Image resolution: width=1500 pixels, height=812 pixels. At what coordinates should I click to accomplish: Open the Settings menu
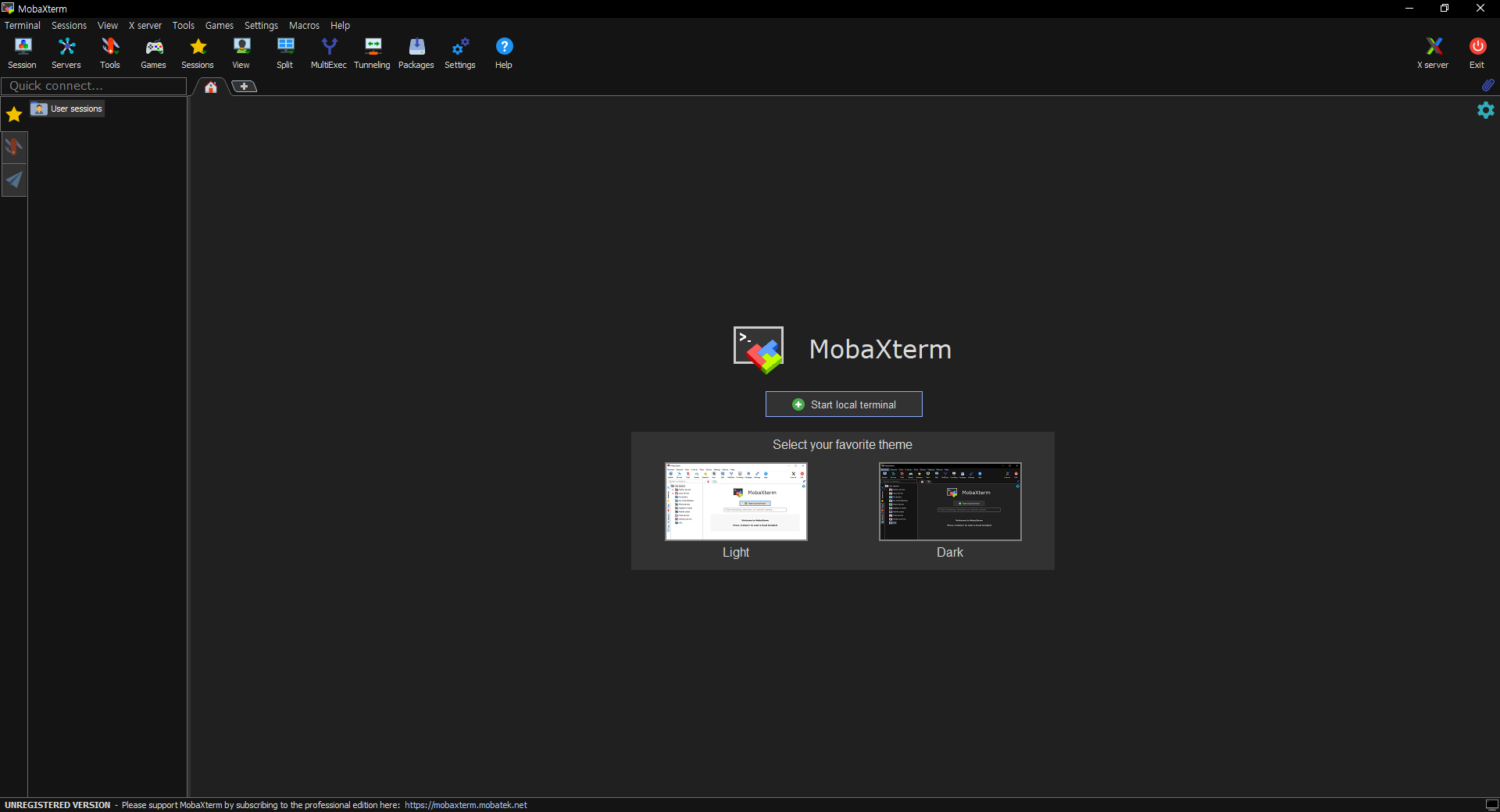(x=262, y=26)
